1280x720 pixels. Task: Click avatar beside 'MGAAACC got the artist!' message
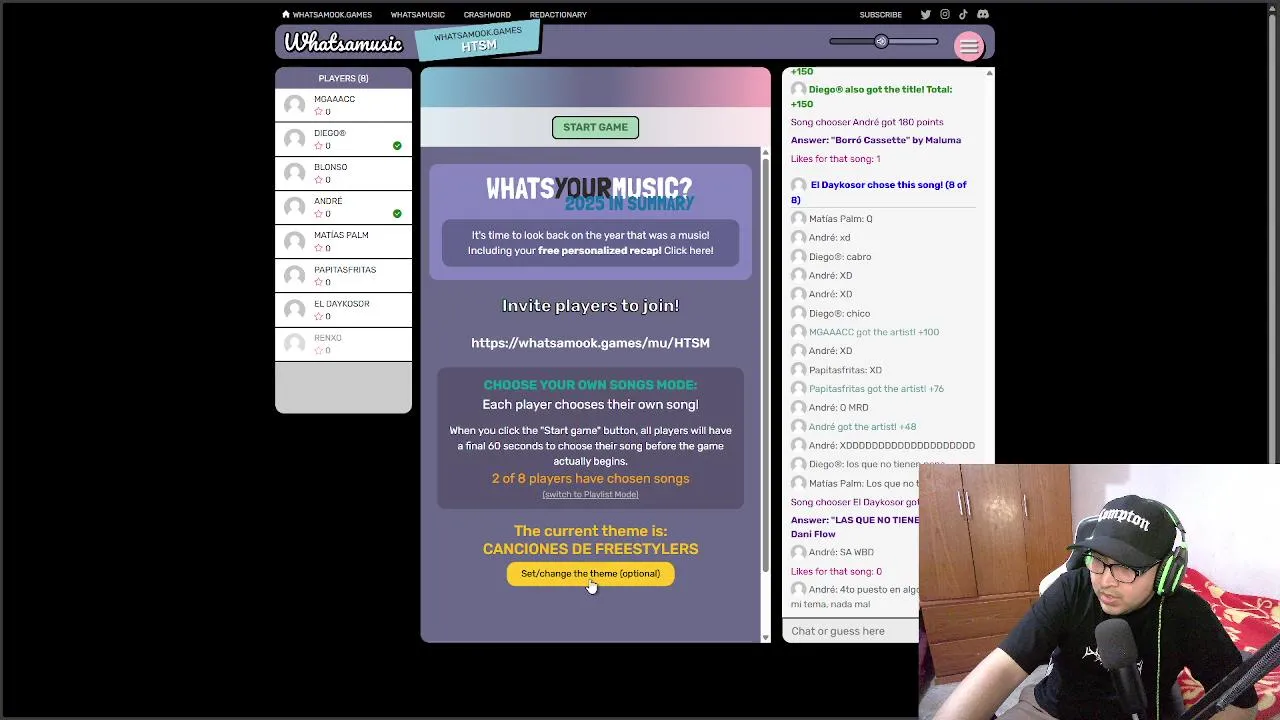(798, 332)
